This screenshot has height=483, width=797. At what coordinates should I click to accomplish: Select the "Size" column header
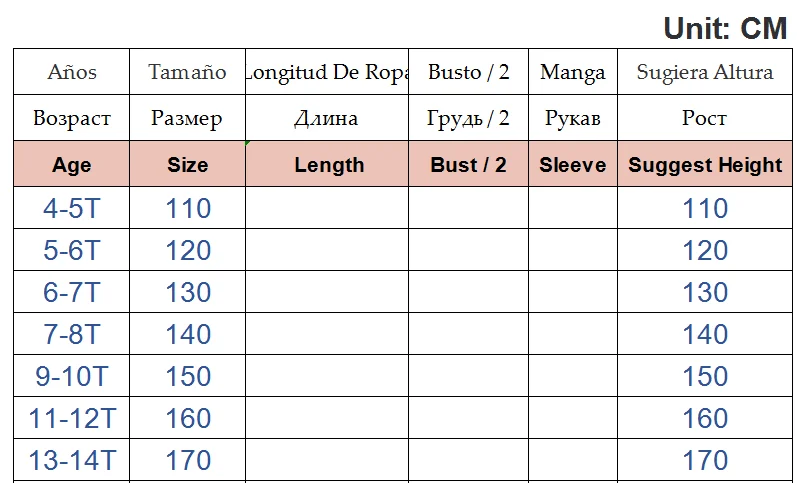coord(188,165)
